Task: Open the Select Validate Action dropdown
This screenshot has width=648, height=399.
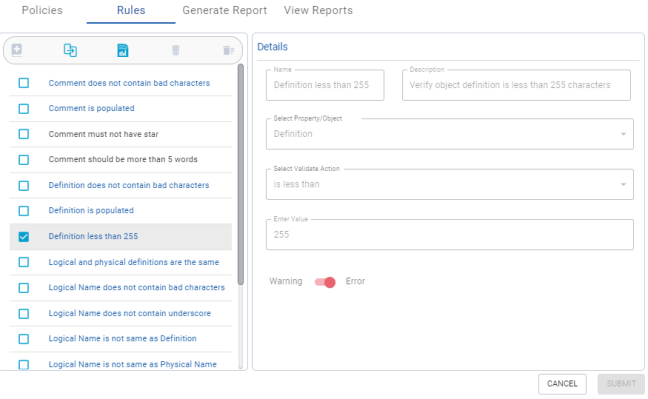Action: [450, 184]
